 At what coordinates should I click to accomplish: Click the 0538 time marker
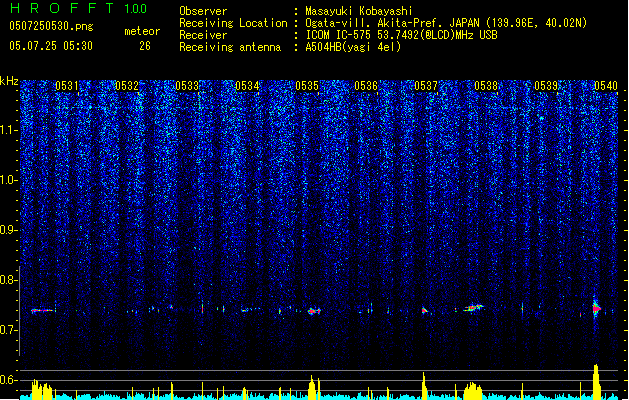pyautogui.click(x=486, y=86)
